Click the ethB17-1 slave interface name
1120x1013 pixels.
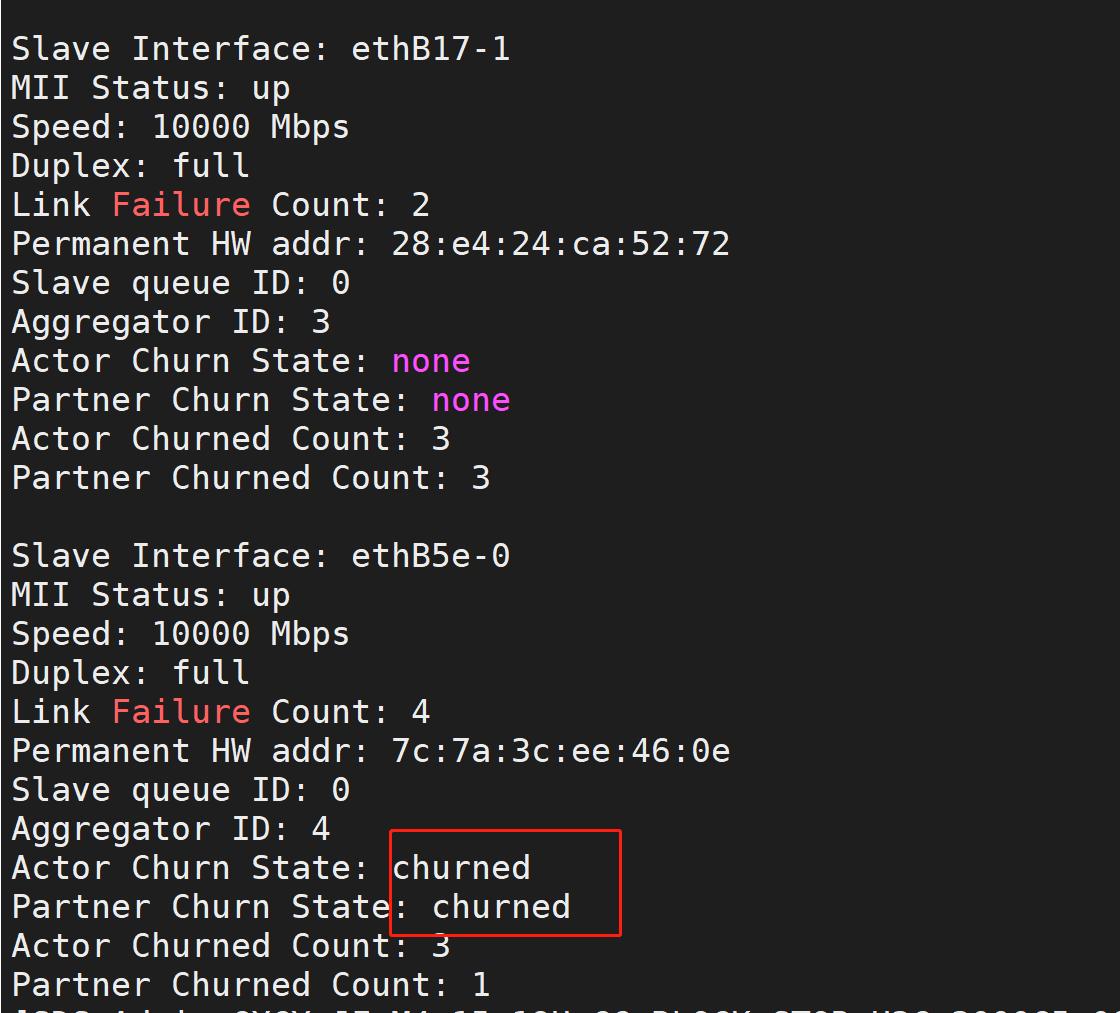430,49
